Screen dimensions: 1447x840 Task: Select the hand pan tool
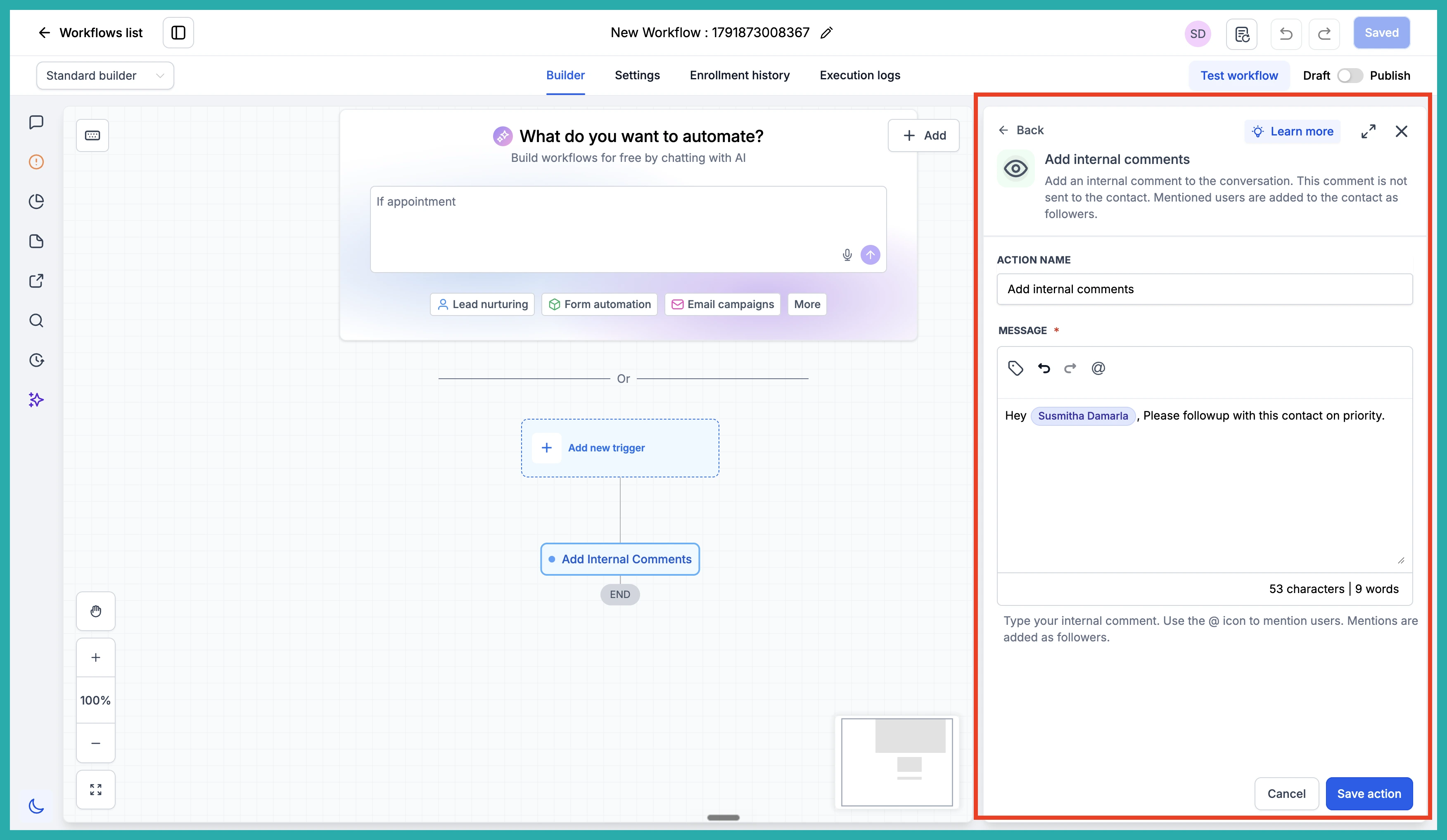96,611
